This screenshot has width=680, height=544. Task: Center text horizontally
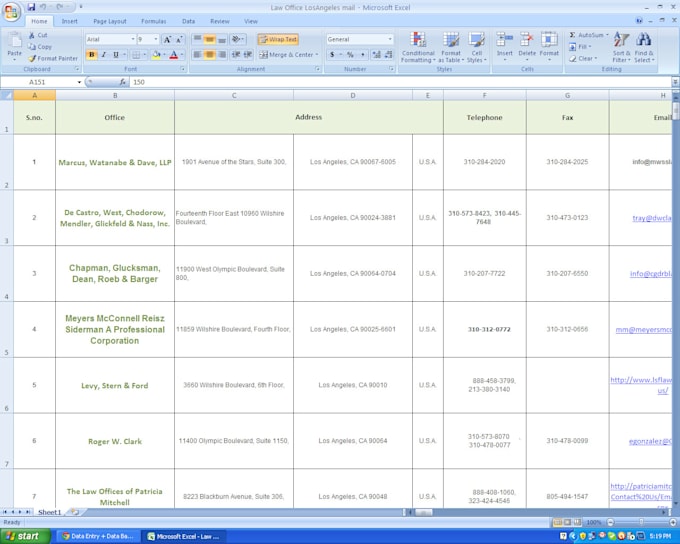(x=209, y=55)
